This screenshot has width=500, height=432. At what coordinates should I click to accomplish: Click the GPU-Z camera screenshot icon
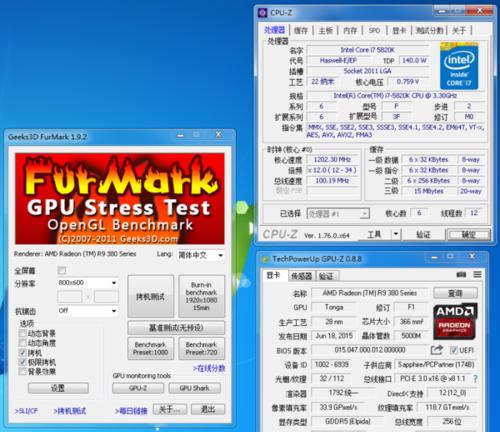[x=461, y=274]
